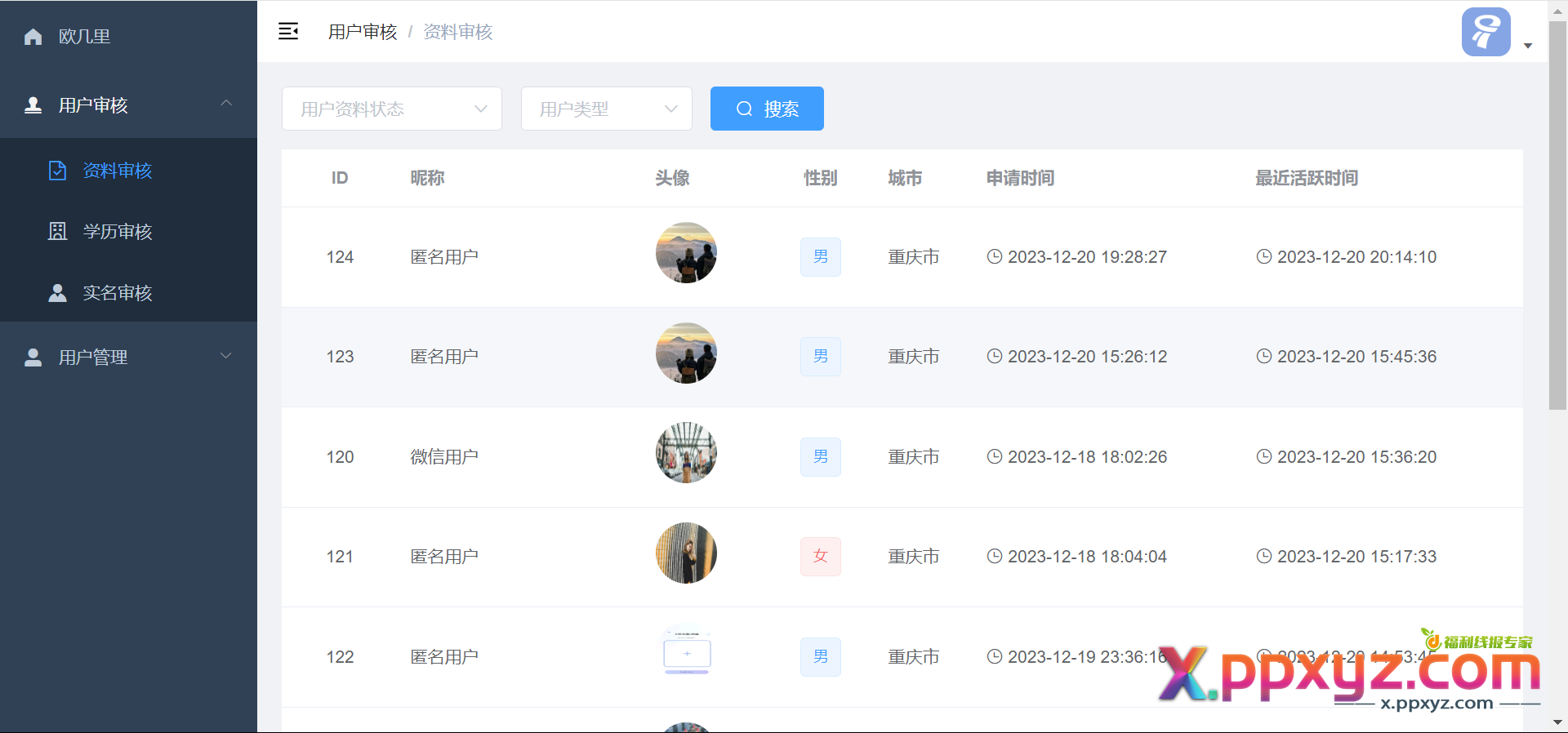Screen dimensions: 1568x733
Task: Open the 学历审核 submenu item
Action: pyautogui.click(x=128, y=232)
